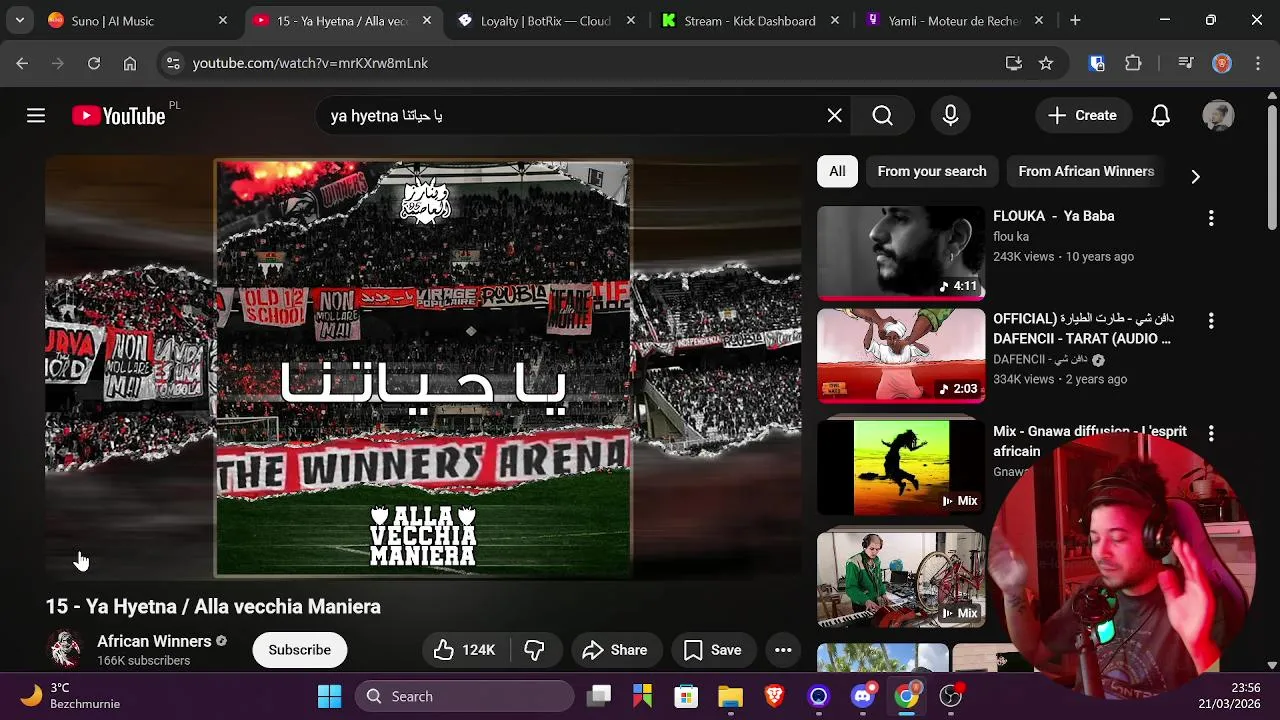Image resolution: width=1280 pixels, height=720 pixels.
Task: Bookmark this page with the star
Action: (1046, 63)
